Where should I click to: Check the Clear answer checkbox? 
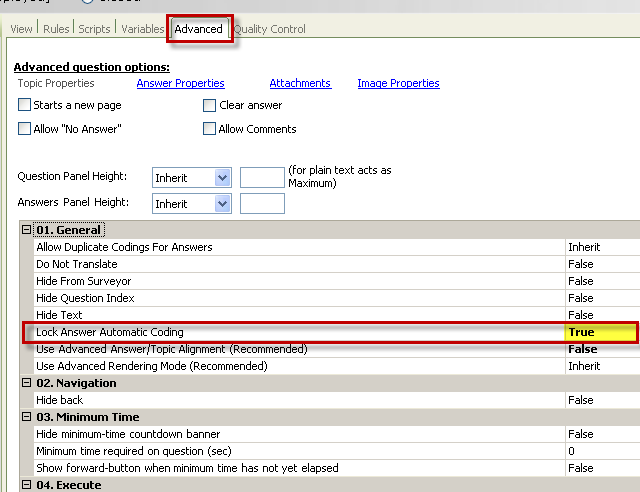(209, 105)
